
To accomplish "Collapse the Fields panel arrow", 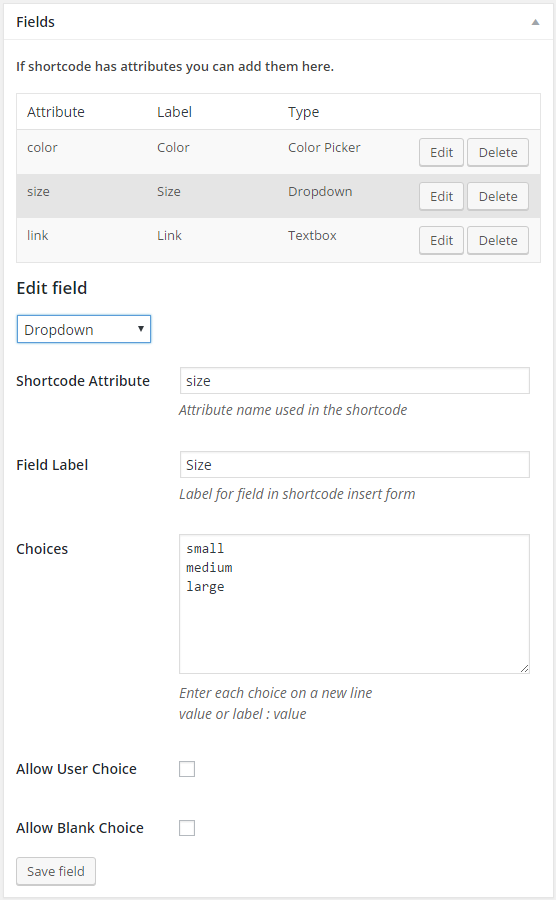I will pyautogui.click(x=535, y=22).
